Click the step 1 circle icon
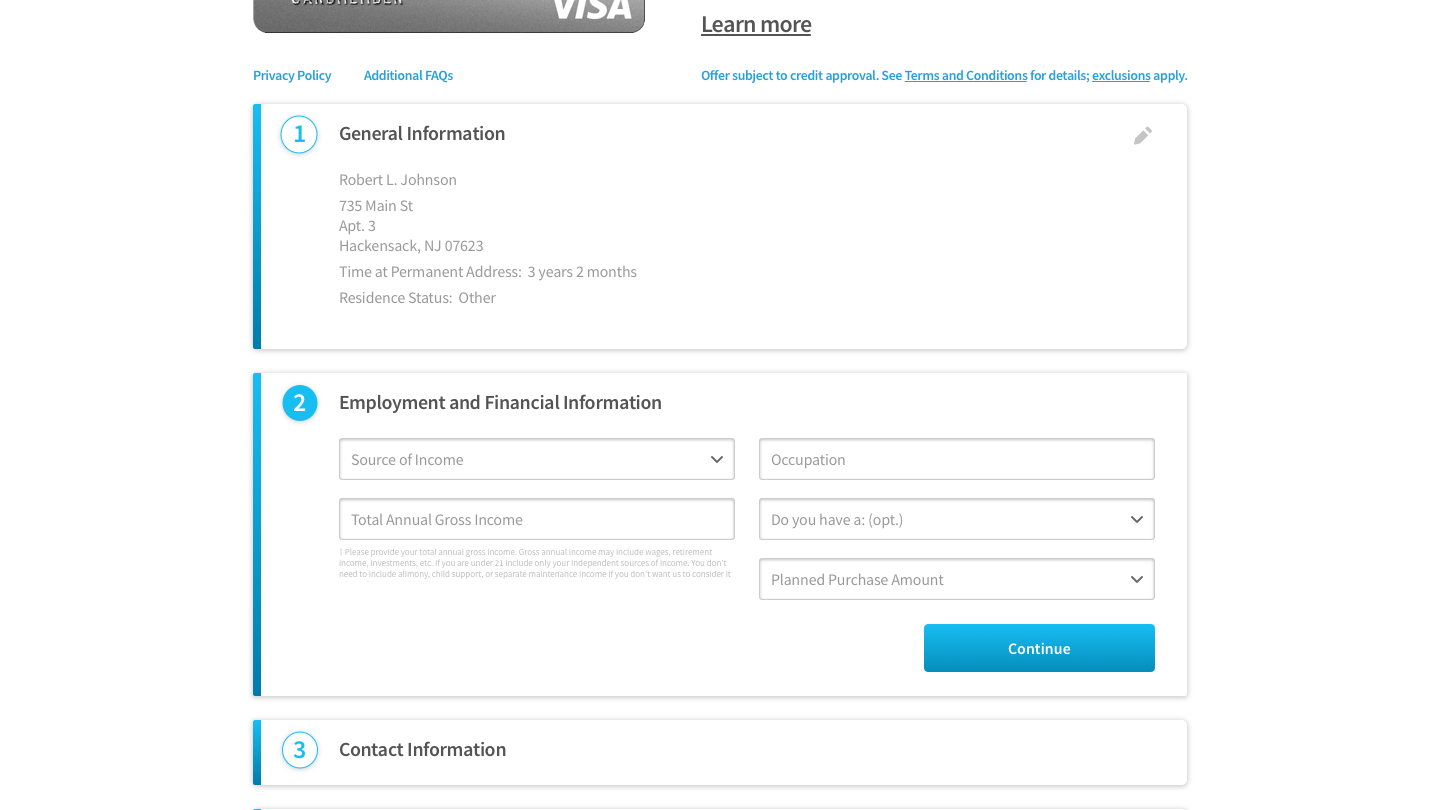Viewport: 1440px width, 810px height. click(299, 134)
